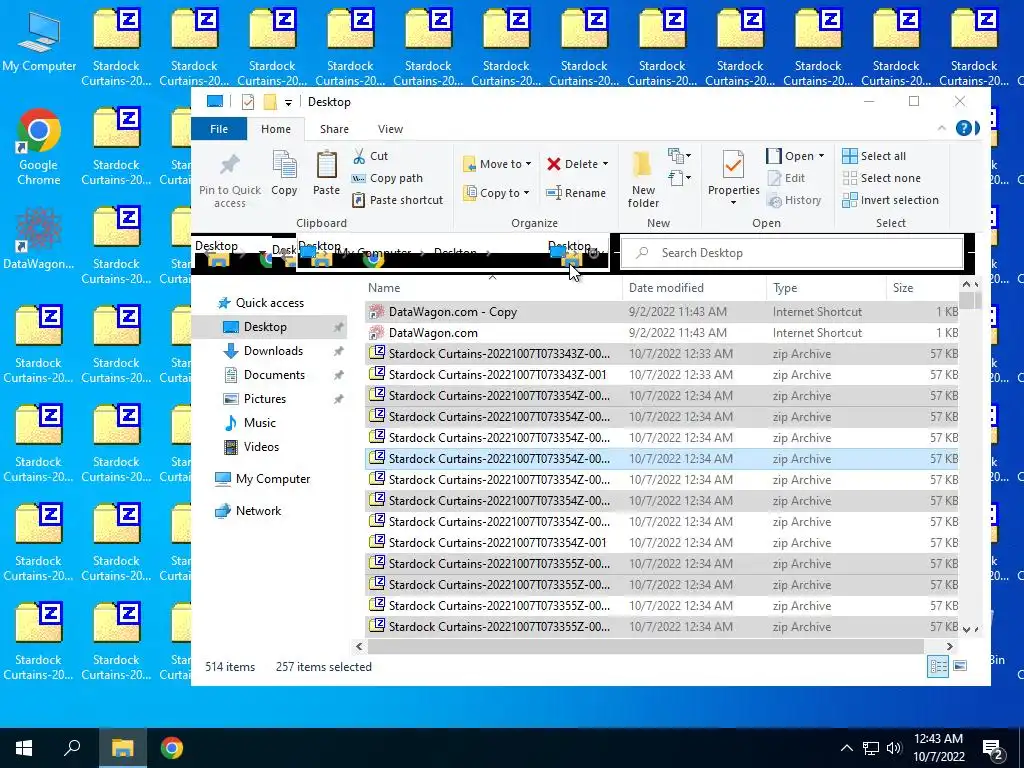Create a New folder from the ribbon
The height and width of the screenshot is (768, 1024).
643,179
